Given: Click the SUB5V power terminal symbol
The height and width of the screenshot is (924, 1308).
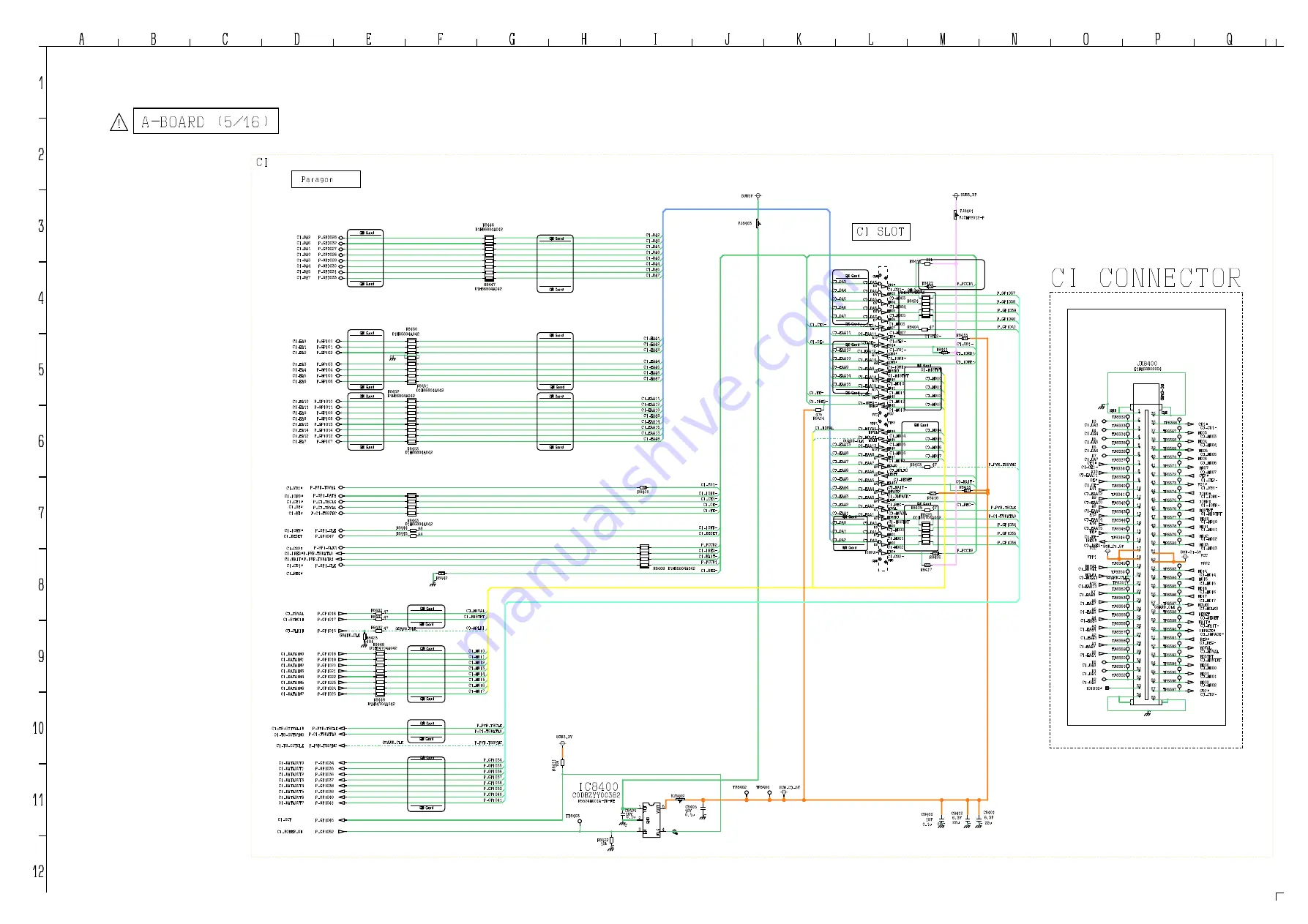Looking at the screenshot, I should coord(758,196).
